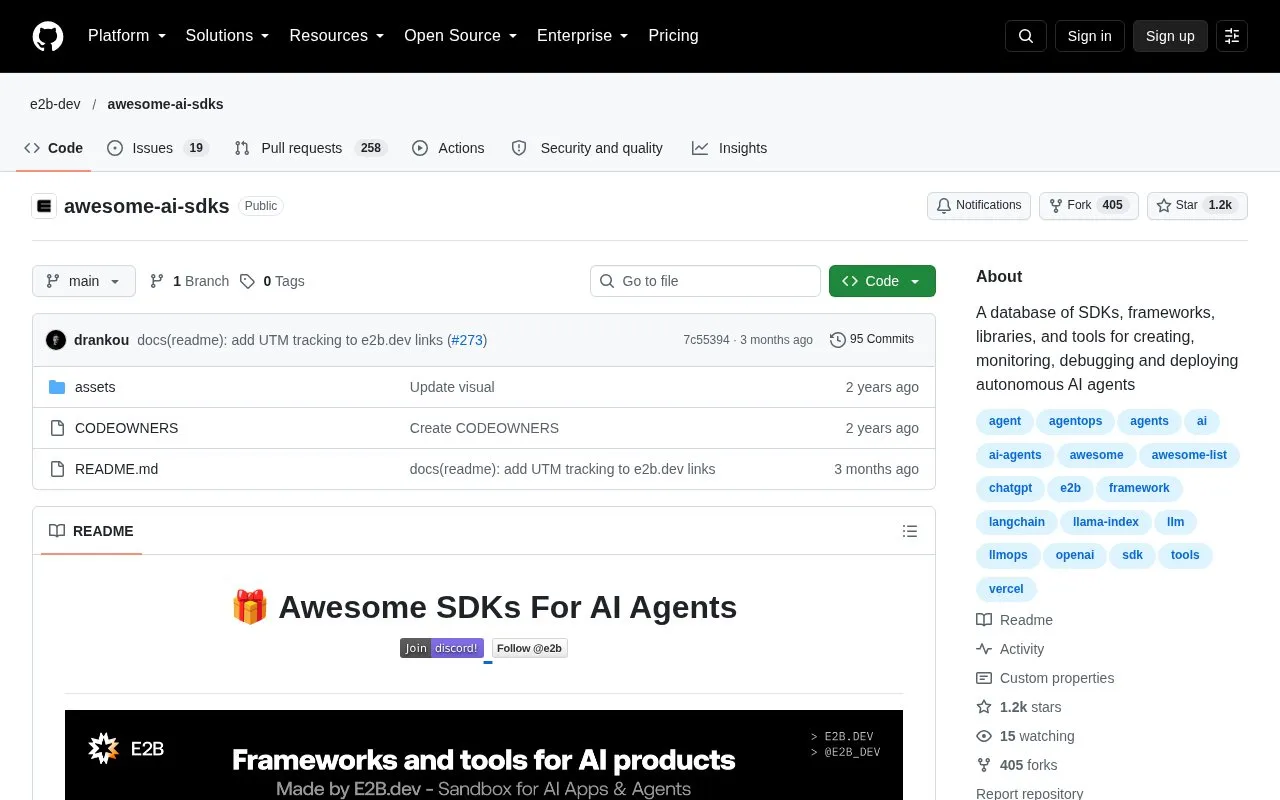
Task: Open the Pricing link
Action: (x=673, y=36)
